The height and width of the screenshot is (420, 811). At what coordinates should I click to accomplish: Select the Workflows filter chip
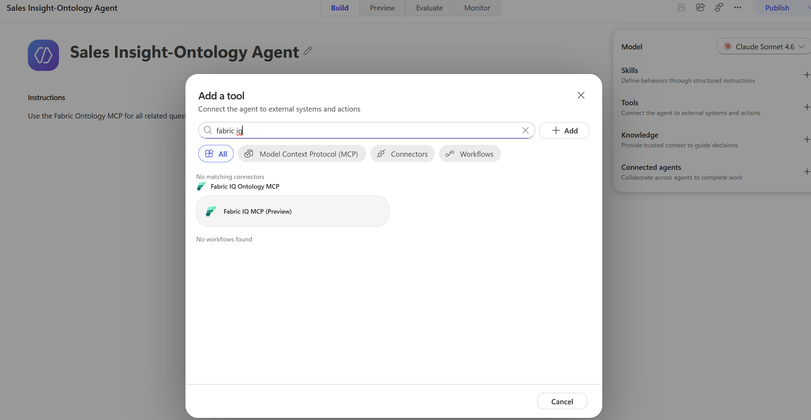coord(470,154)
